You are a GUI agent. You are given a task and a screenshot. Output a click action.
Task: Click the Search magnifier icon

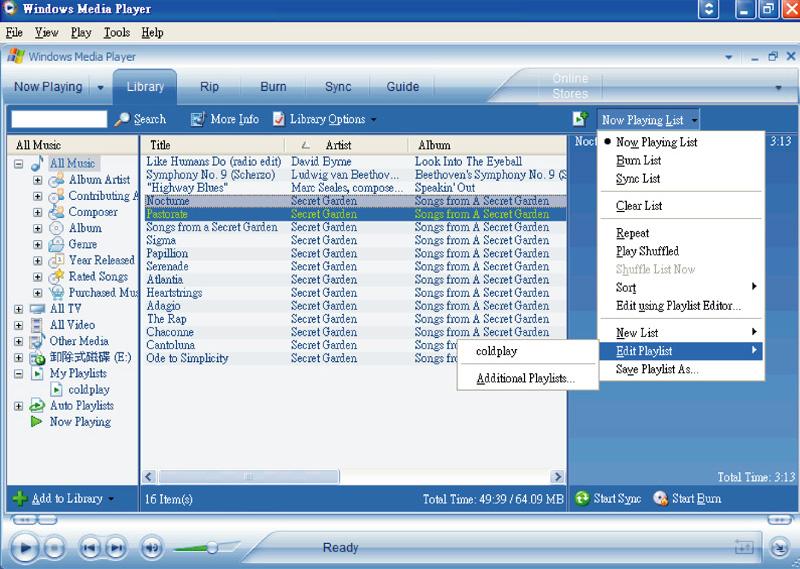click(x=122, y=119)
